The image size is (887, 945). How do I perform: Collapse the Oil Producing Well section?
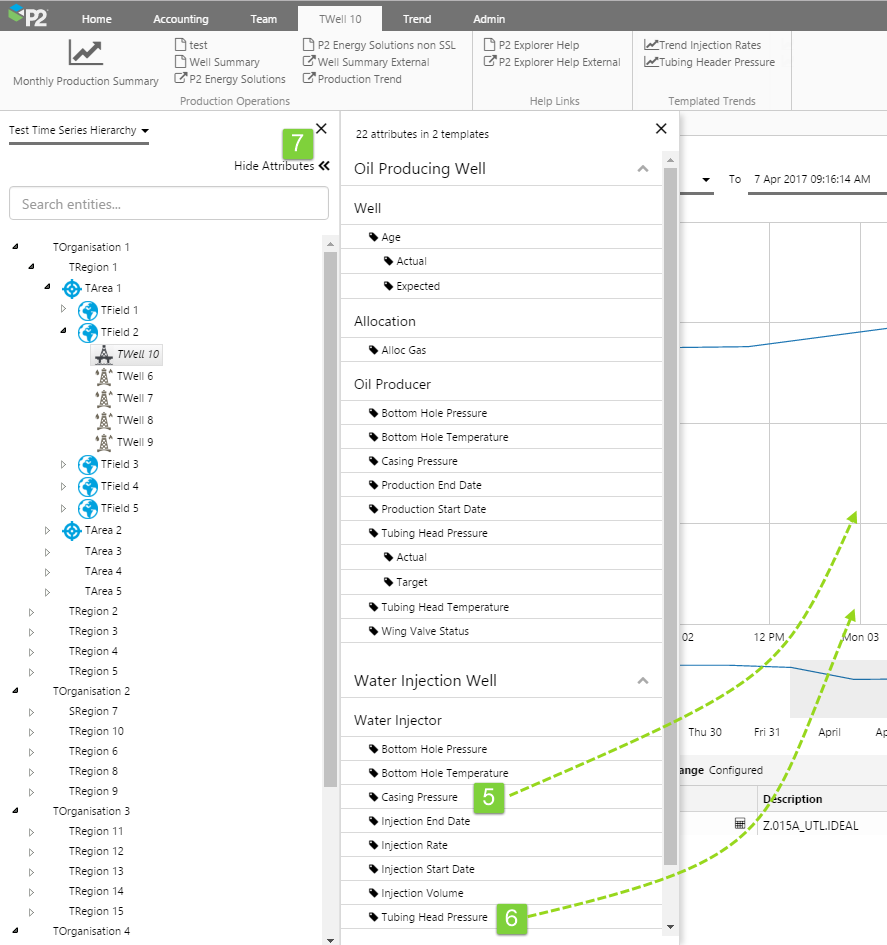point(642,169)
